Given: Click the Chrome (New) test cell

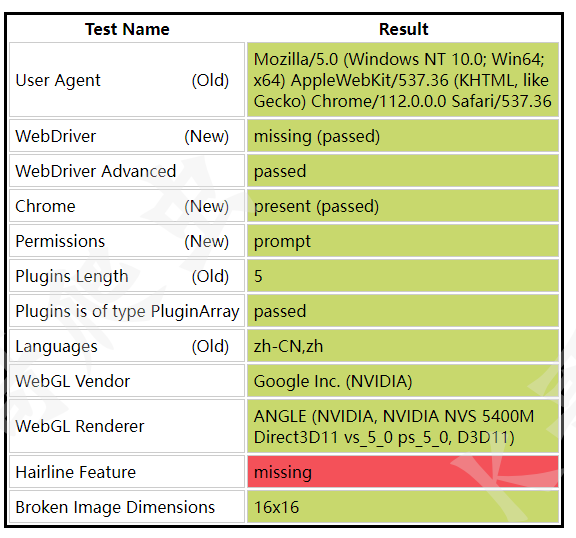Looking at the screenshot, I should [x=127, y=206].
